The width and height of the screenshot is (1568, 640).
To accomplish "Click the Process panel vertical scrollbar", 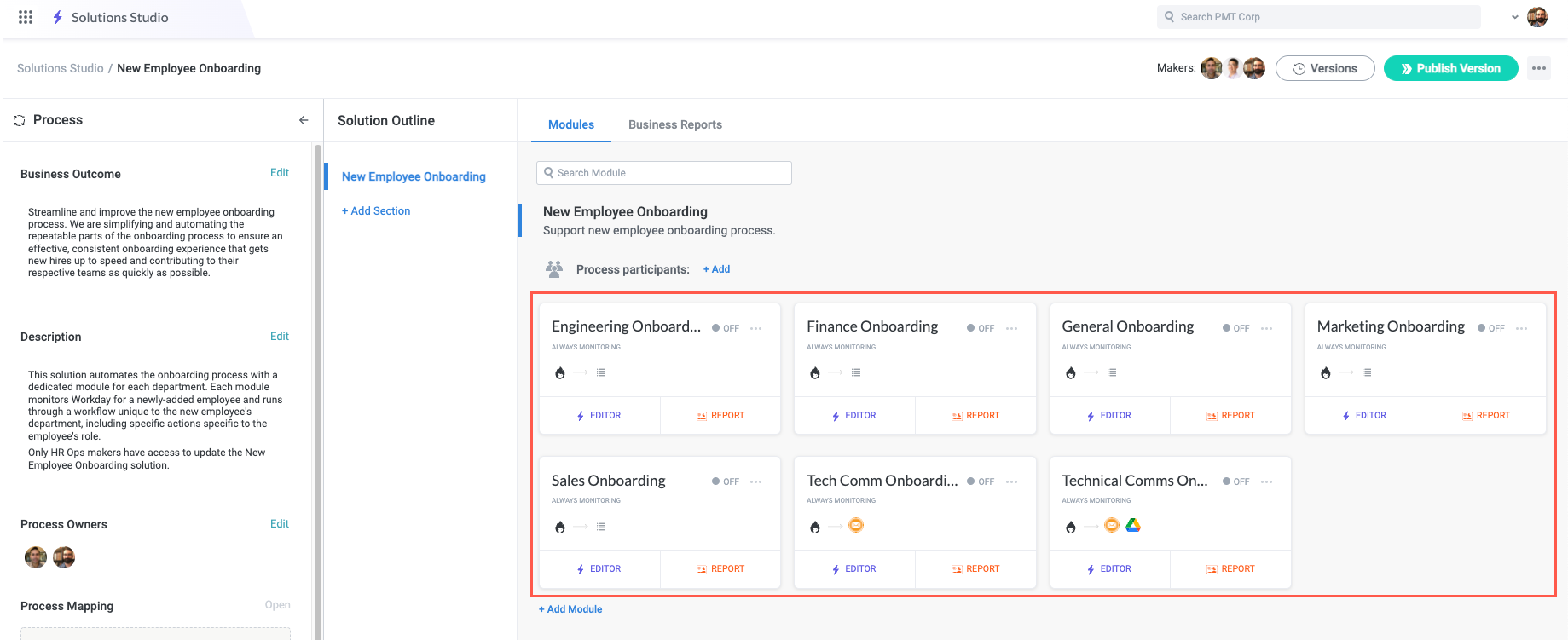I will pos(318,383).
